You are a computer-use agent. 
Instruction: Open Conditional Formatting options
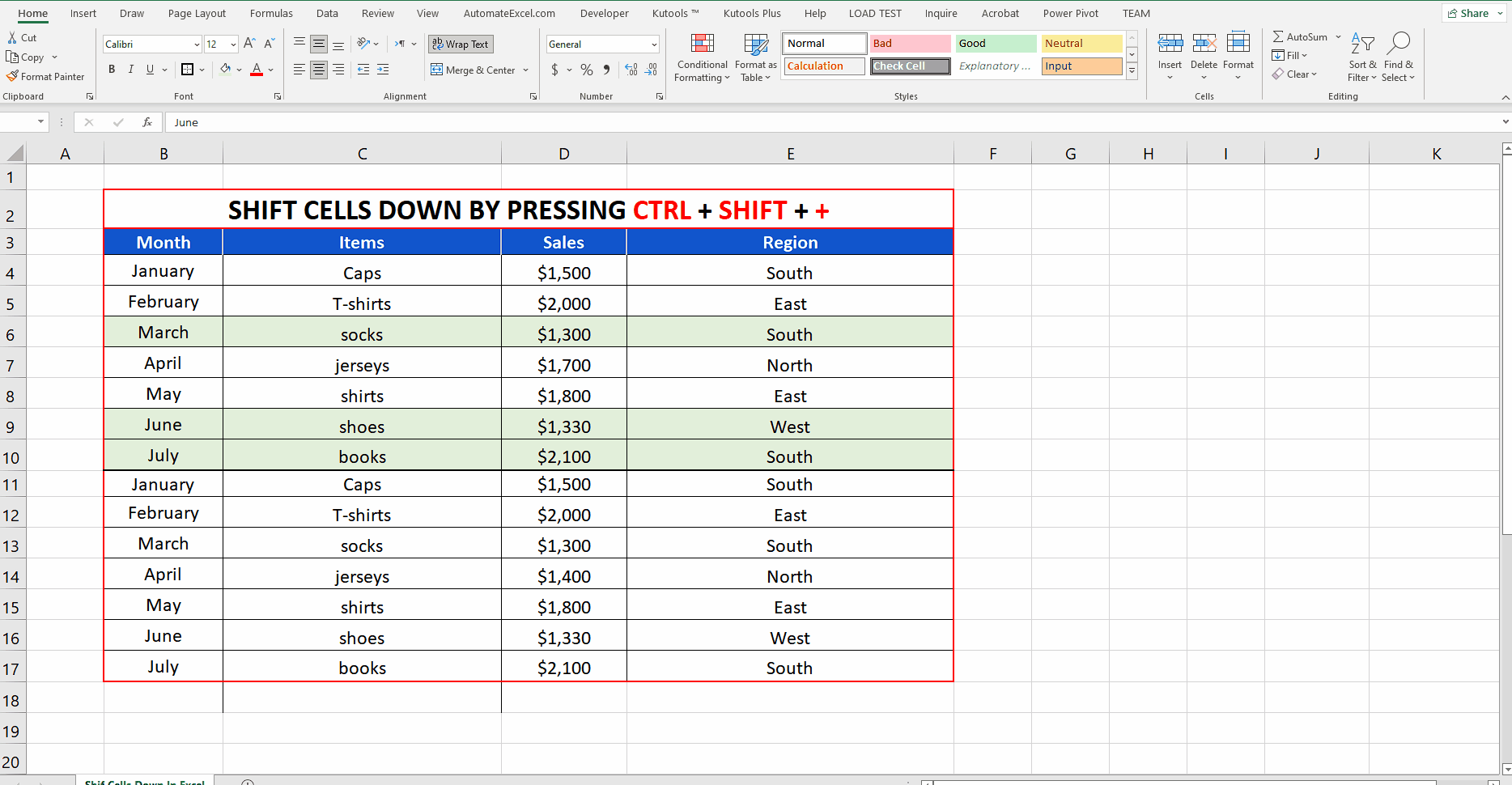tap(702, 57)
